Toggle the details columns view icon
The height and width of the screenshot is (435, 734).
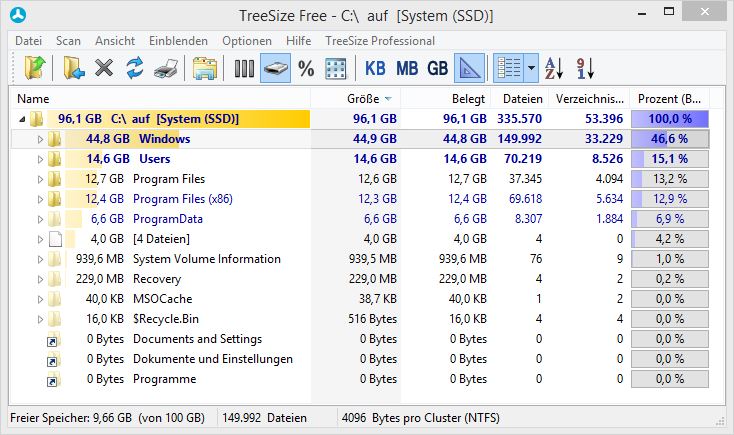tap(508, 68)
